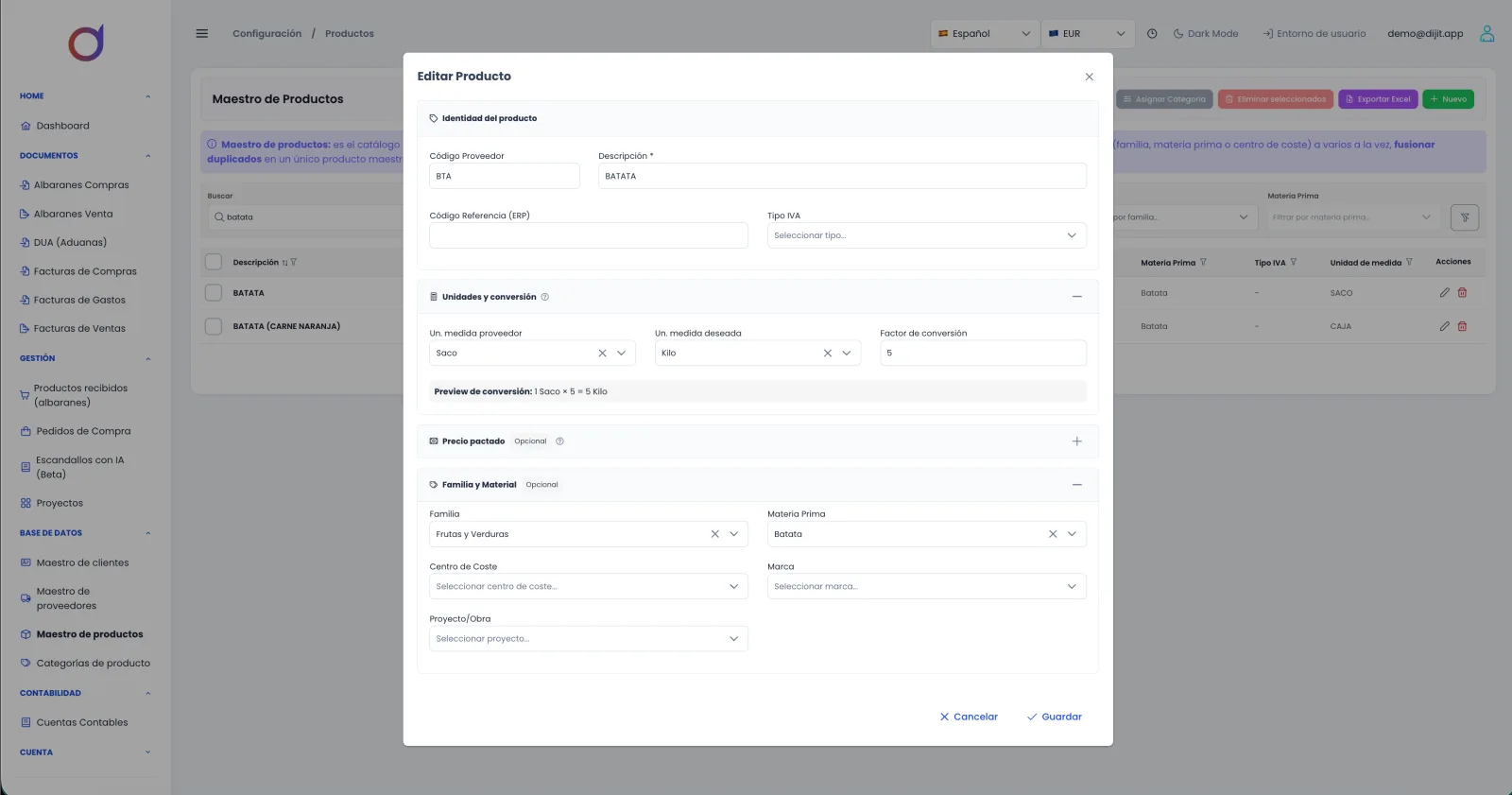Screen dimensions: 1512x795
Task: Click the Cancelar button
Action: pyautogui.click(x=969, y=717)
